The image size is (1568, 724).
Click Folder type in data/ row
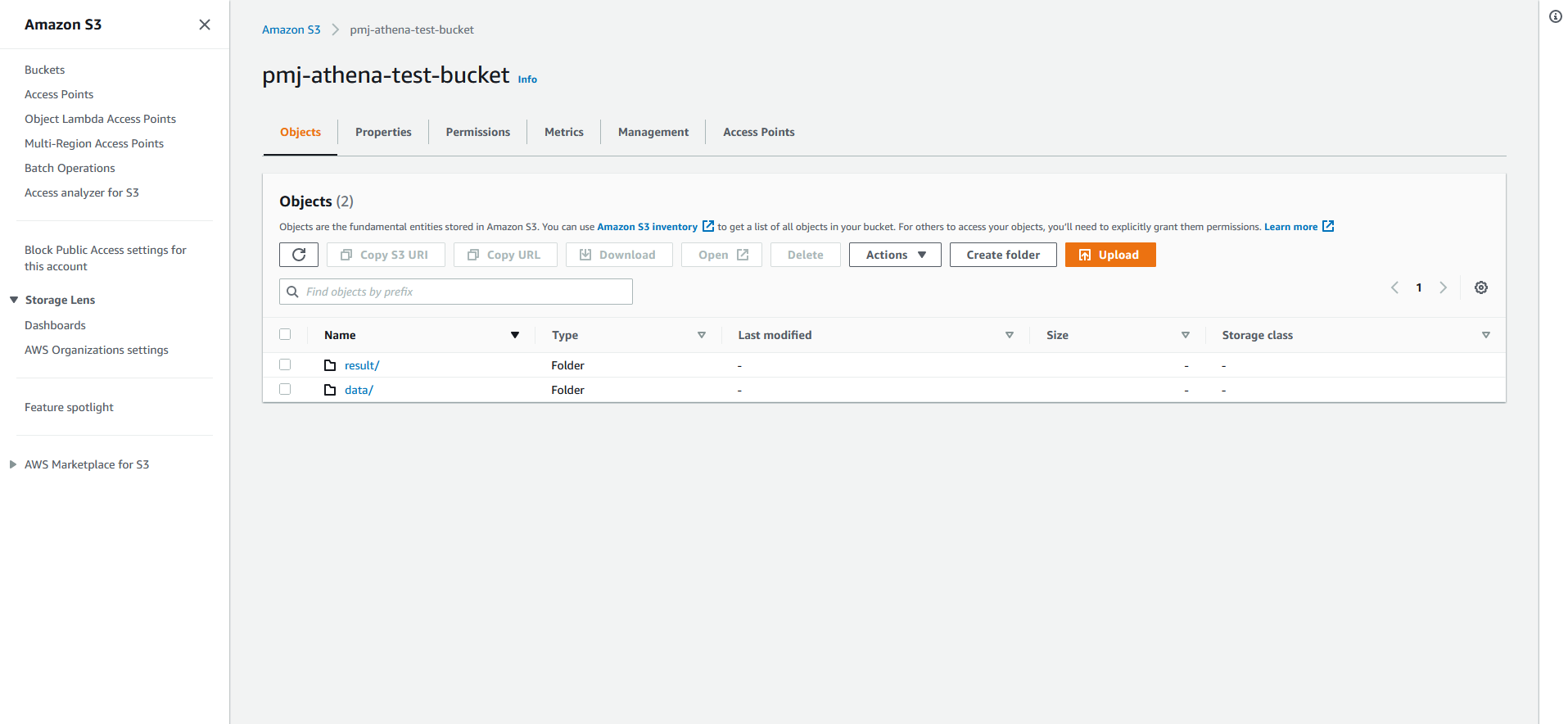(567, 390)
